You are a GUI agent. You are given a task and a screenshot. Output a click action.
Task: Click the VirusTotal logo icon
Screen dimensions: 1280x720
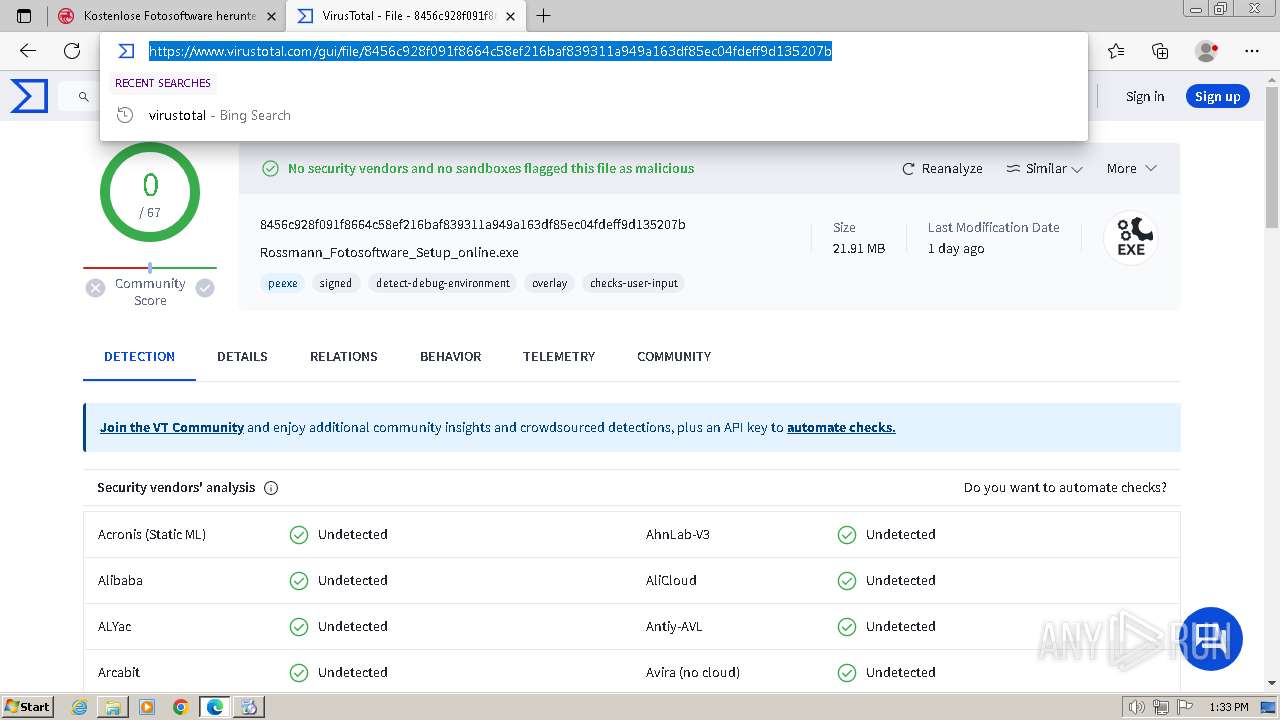pos(29,96)
